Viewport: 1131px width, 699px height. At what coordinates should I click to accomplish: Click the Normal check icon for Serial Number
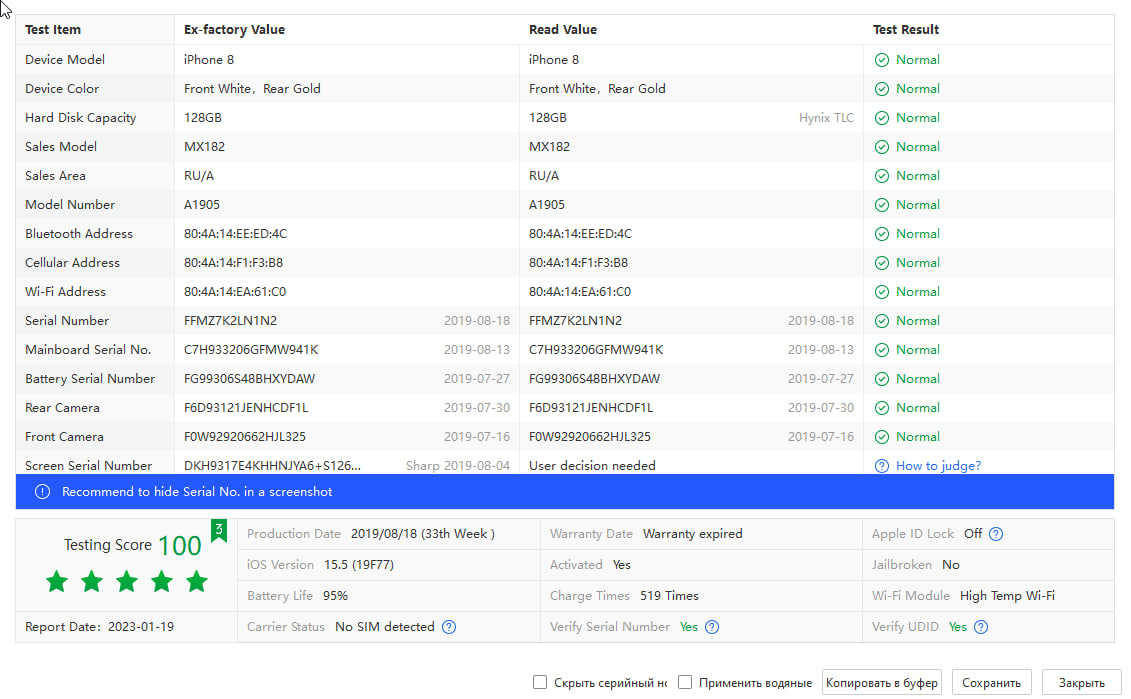(881, 320)
